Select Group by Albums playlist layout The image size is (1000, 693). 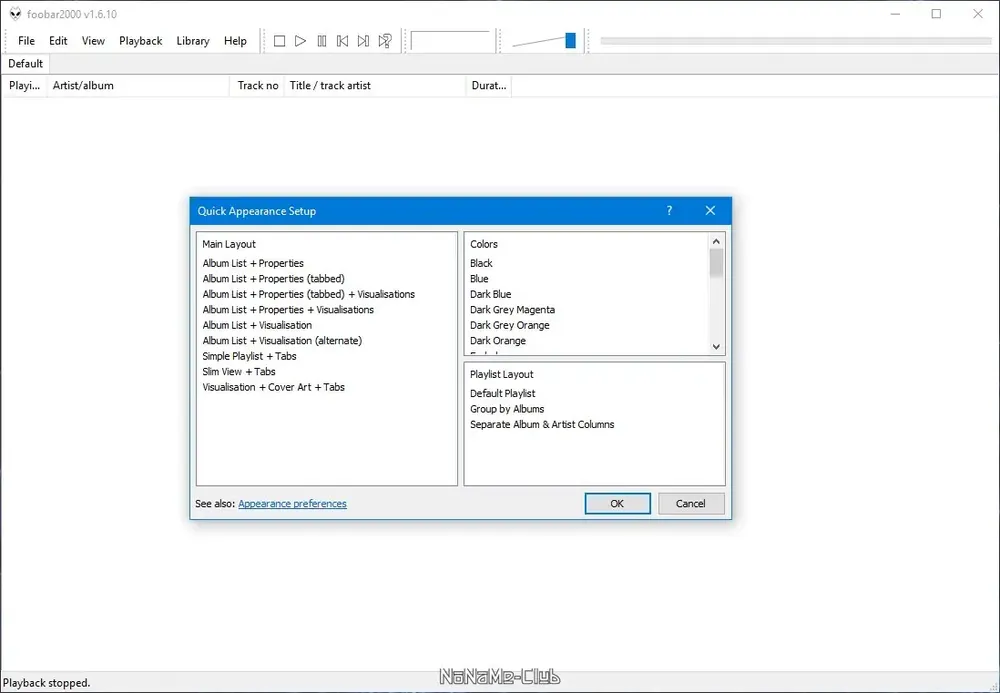(x=507, y=409)
